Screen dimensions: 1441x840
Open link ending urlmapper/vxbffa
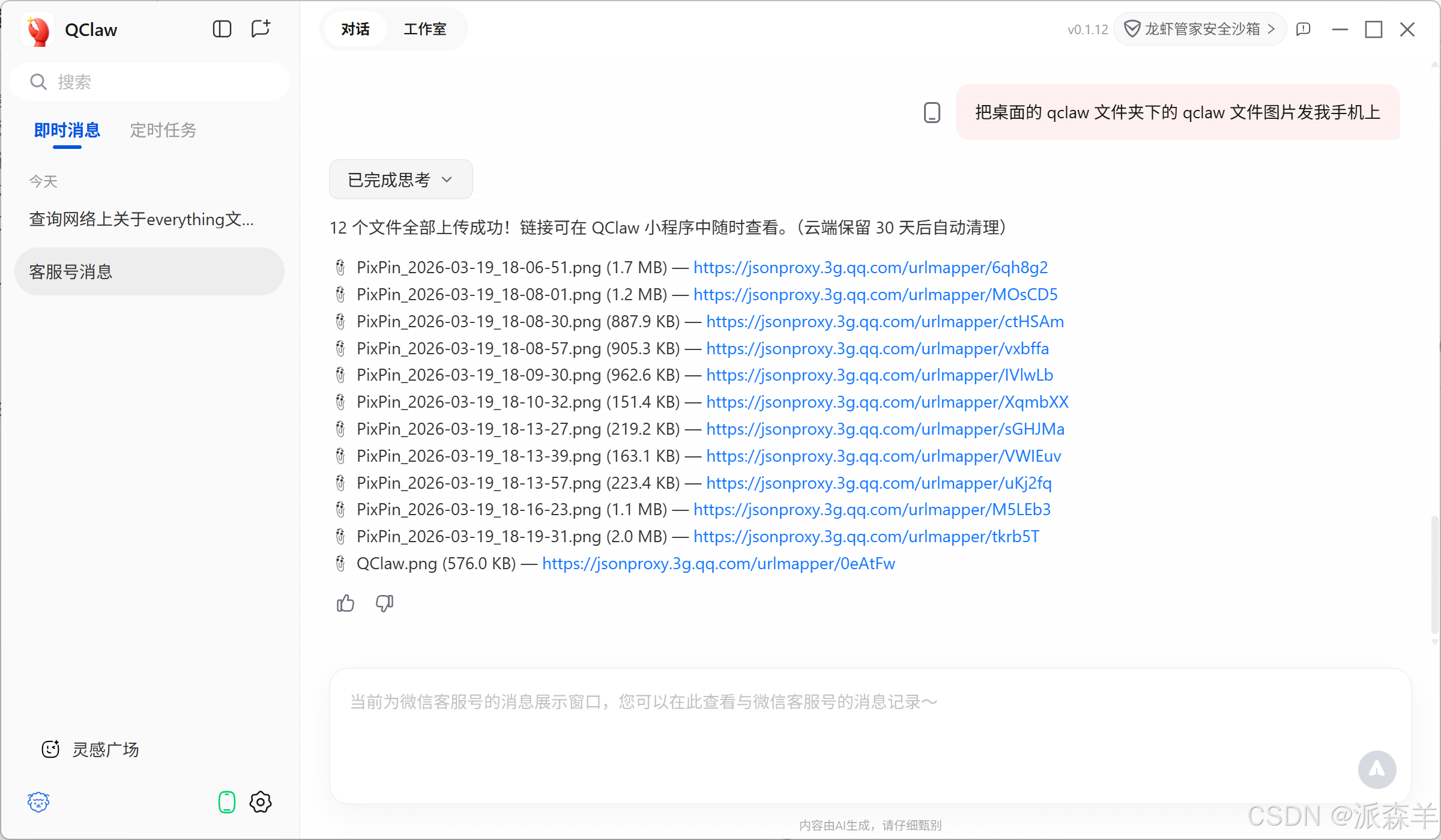(x=878, y=348)
